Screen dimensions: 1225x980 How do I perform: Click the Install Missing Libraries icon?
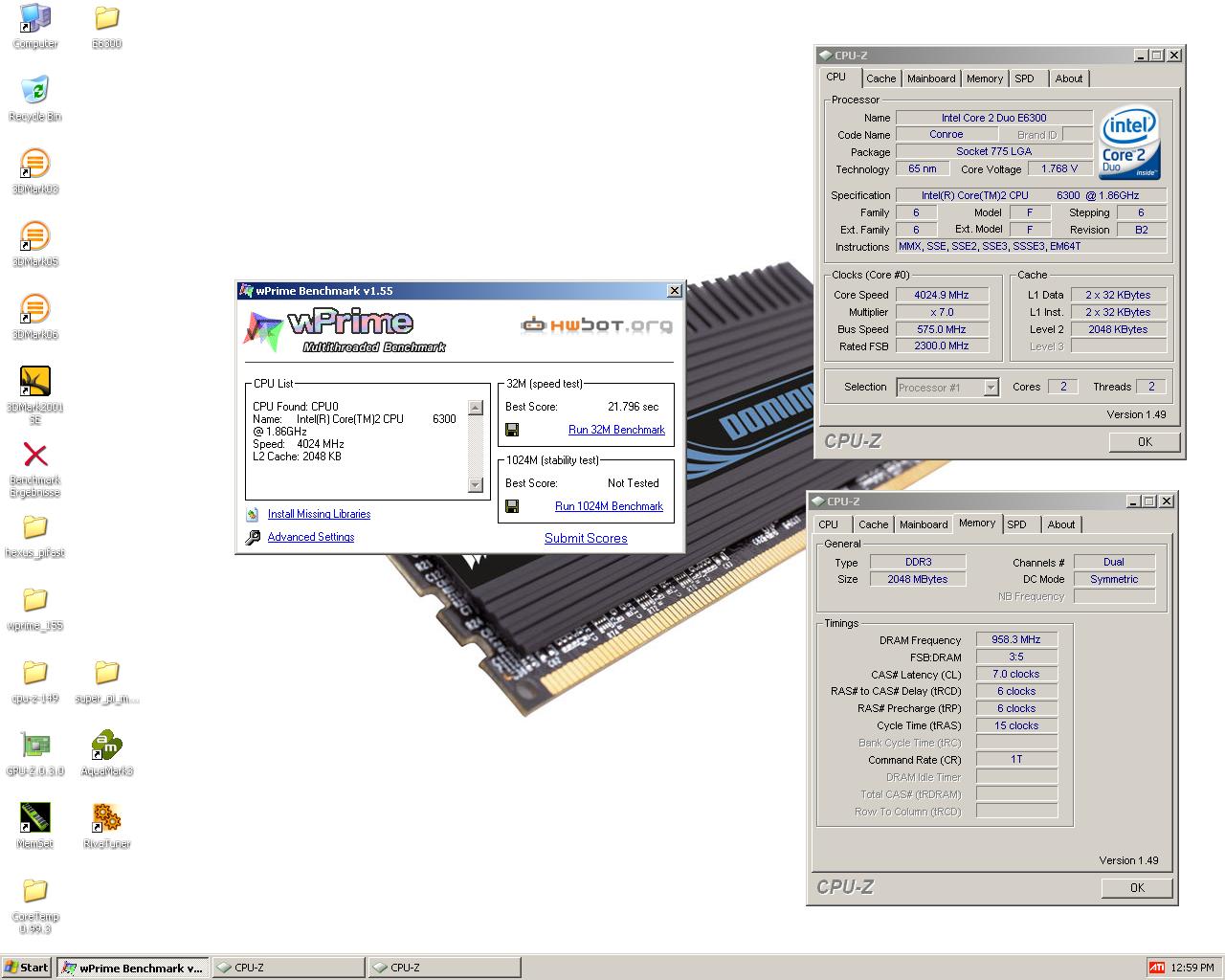(x=253, y=515)
